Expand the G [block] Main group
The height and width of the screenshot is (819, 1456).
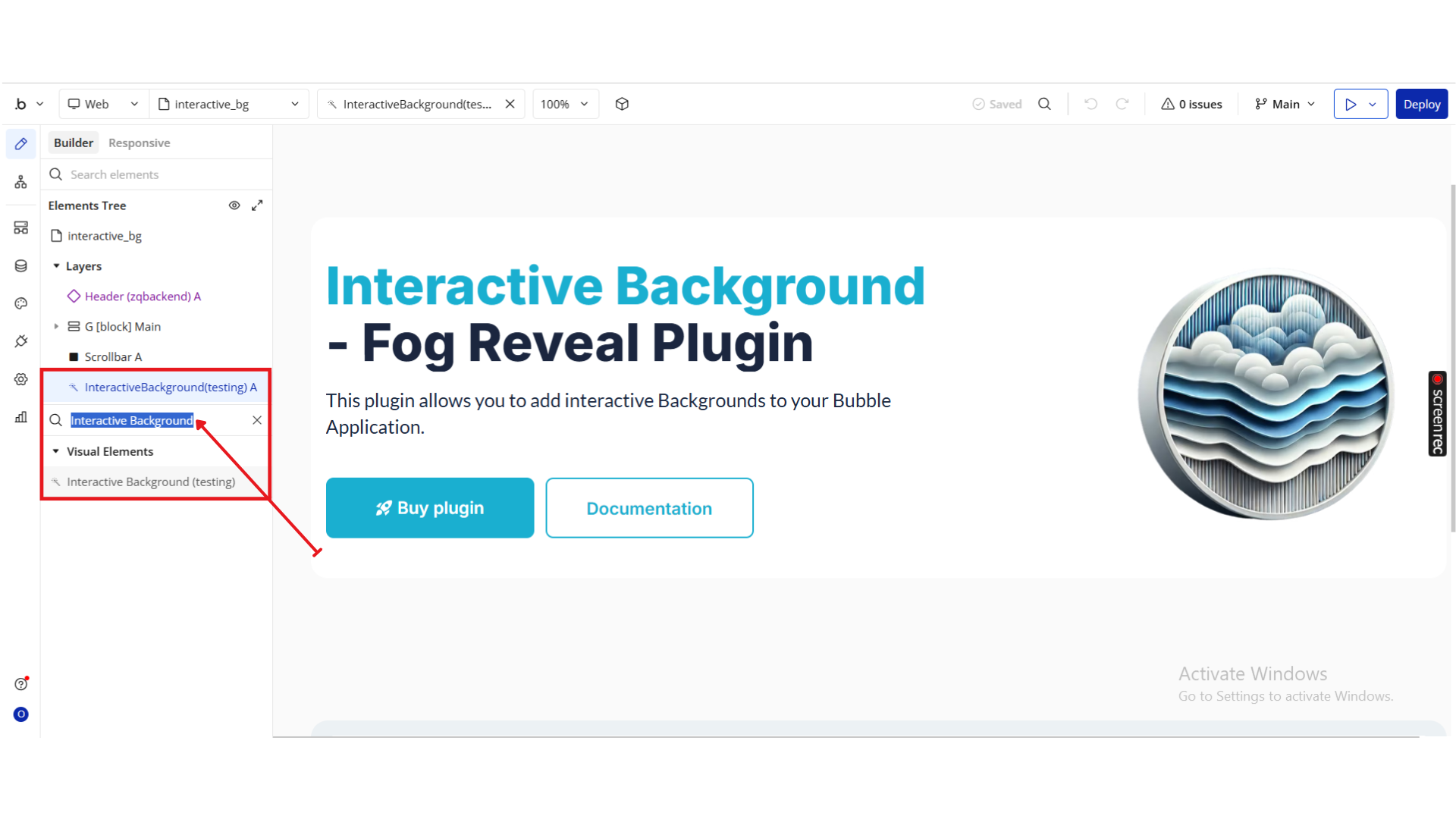(56, 327)
